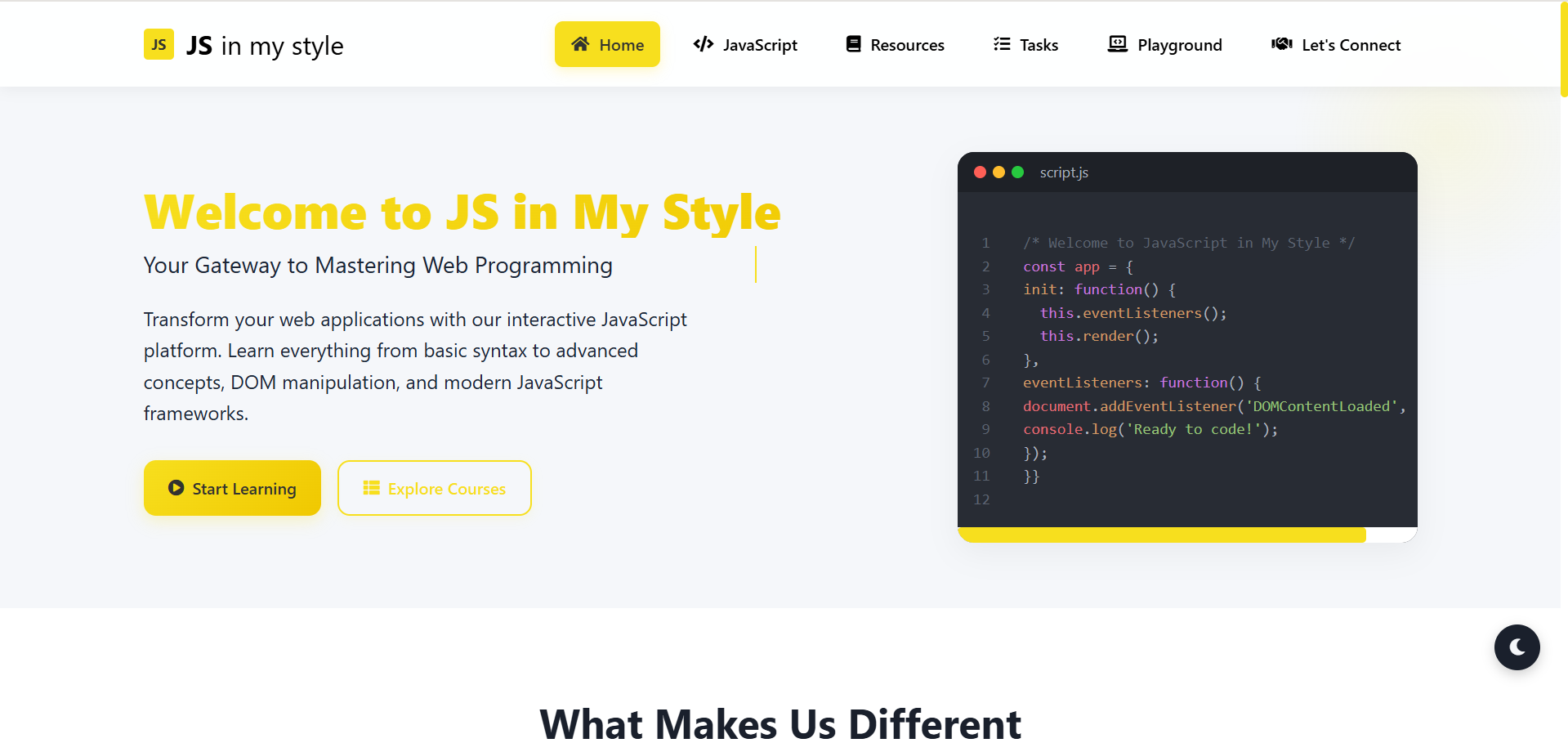Click the green dot in code window
The image size is (1568, 743).
[x=1017, y=172]
